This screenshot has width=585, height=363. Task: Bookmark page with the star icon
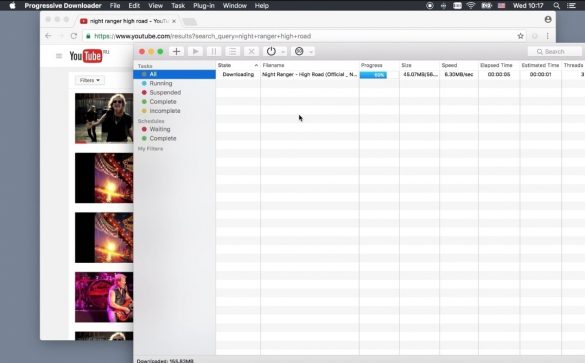[x=520, y=36]
